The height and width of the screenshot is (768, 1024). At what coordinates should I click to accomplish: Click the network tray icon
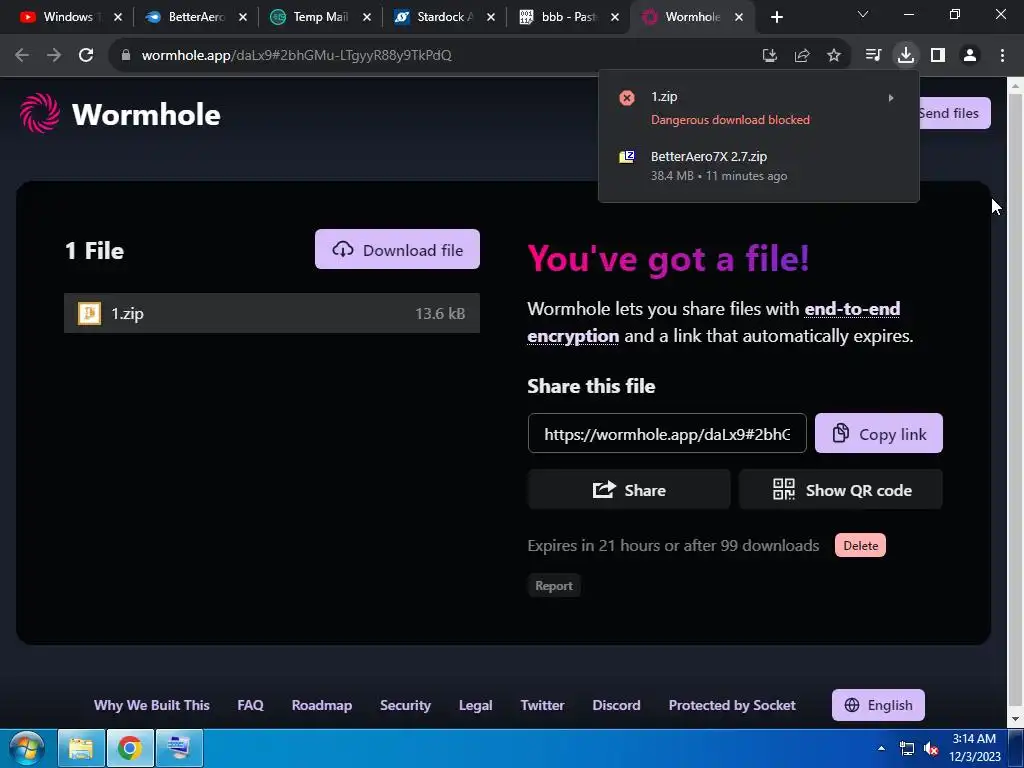[x=906, y=748]
